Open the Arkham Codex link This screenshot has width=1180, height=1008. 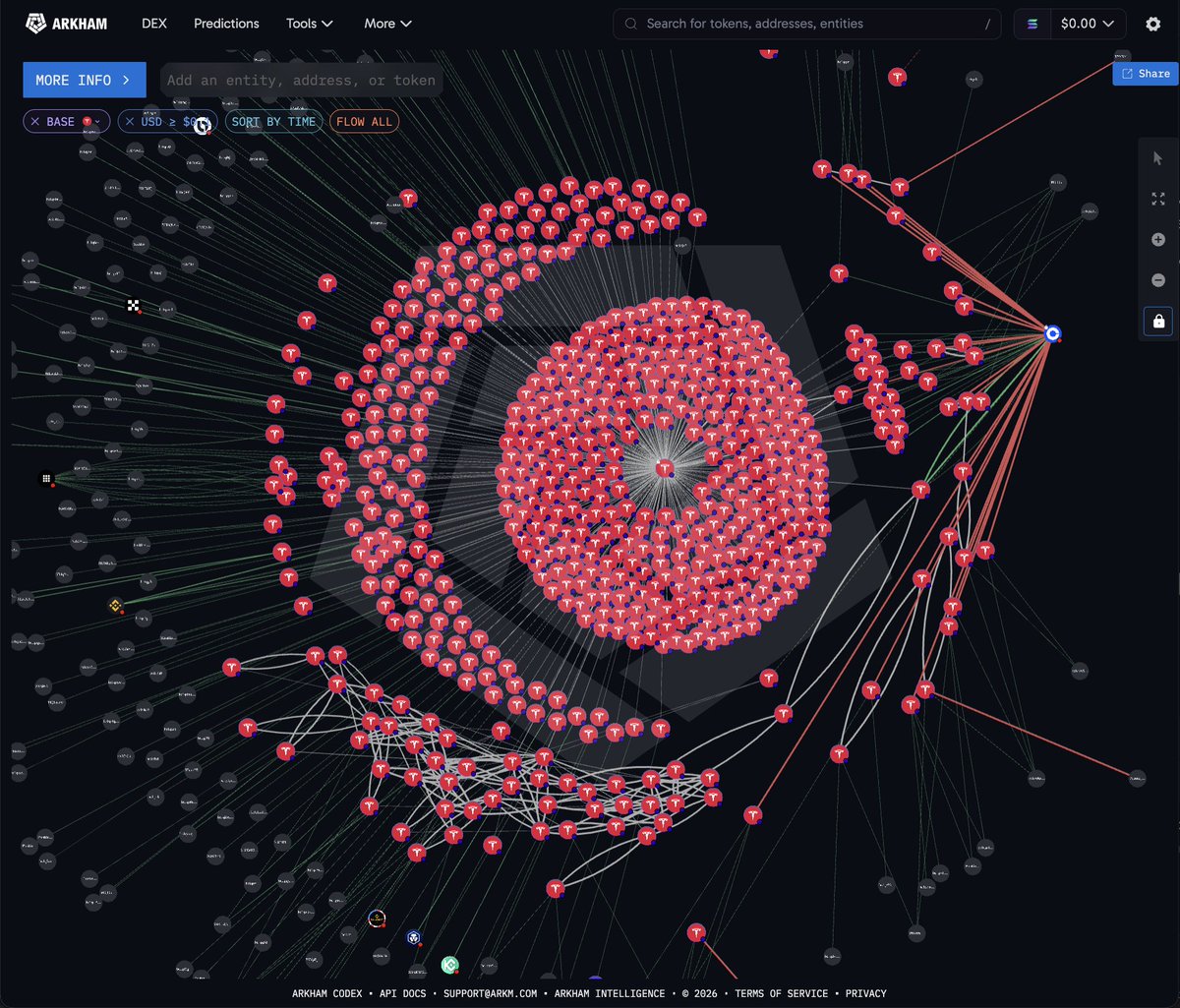click(x=327, y=993)
